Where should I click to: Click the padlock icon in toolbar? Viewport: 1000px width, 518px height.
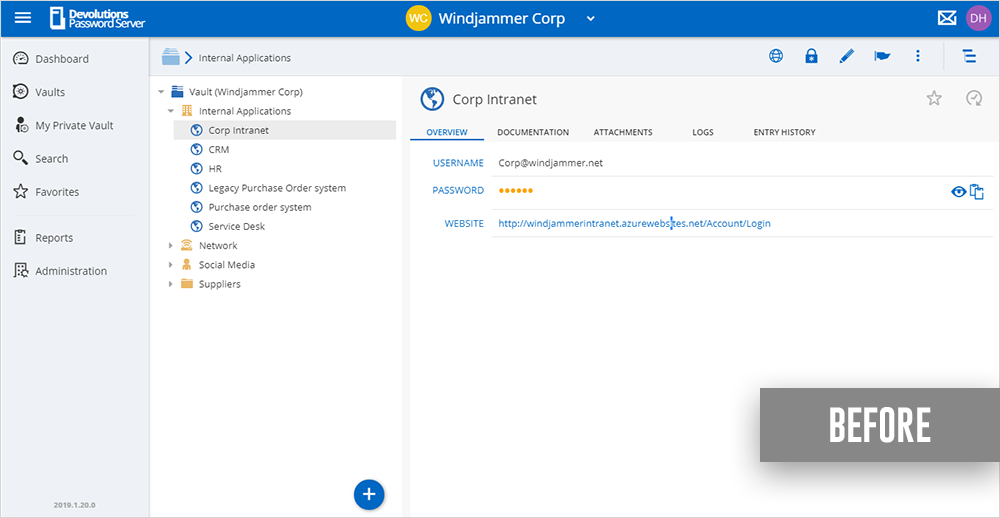[811, 56]
